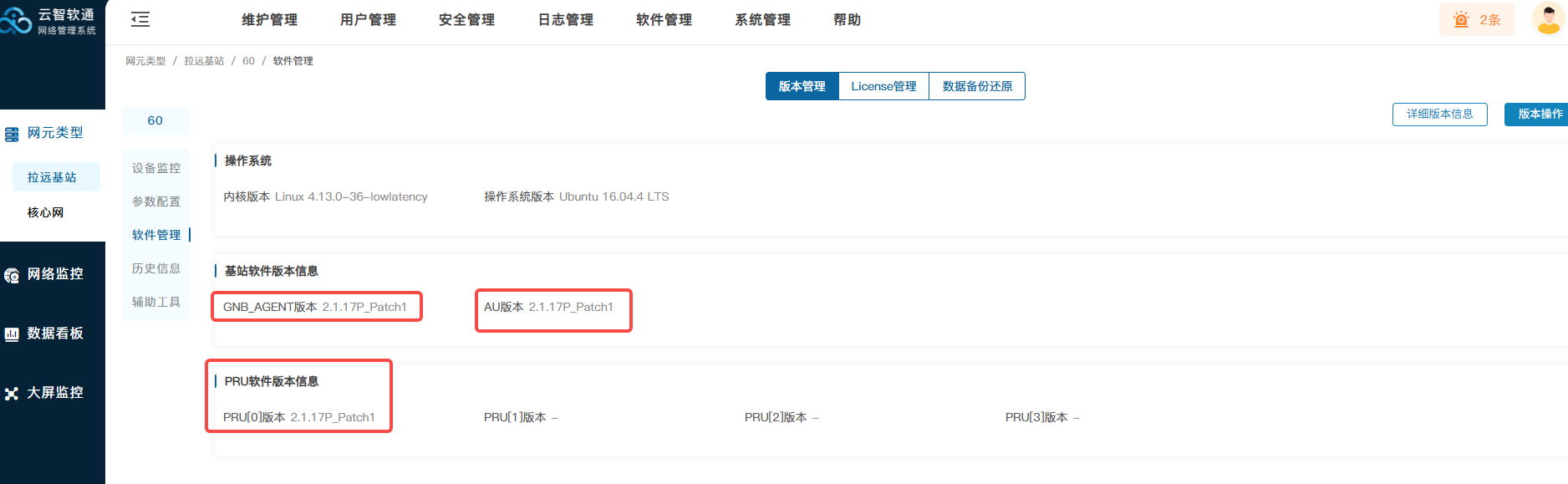Open the 用户管理 menu

[368, 20]
